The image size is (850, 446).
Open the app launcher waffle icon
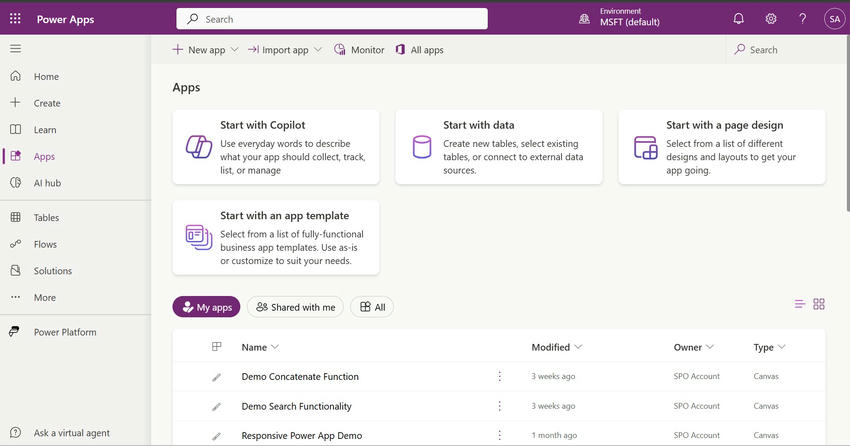[15, 19]
